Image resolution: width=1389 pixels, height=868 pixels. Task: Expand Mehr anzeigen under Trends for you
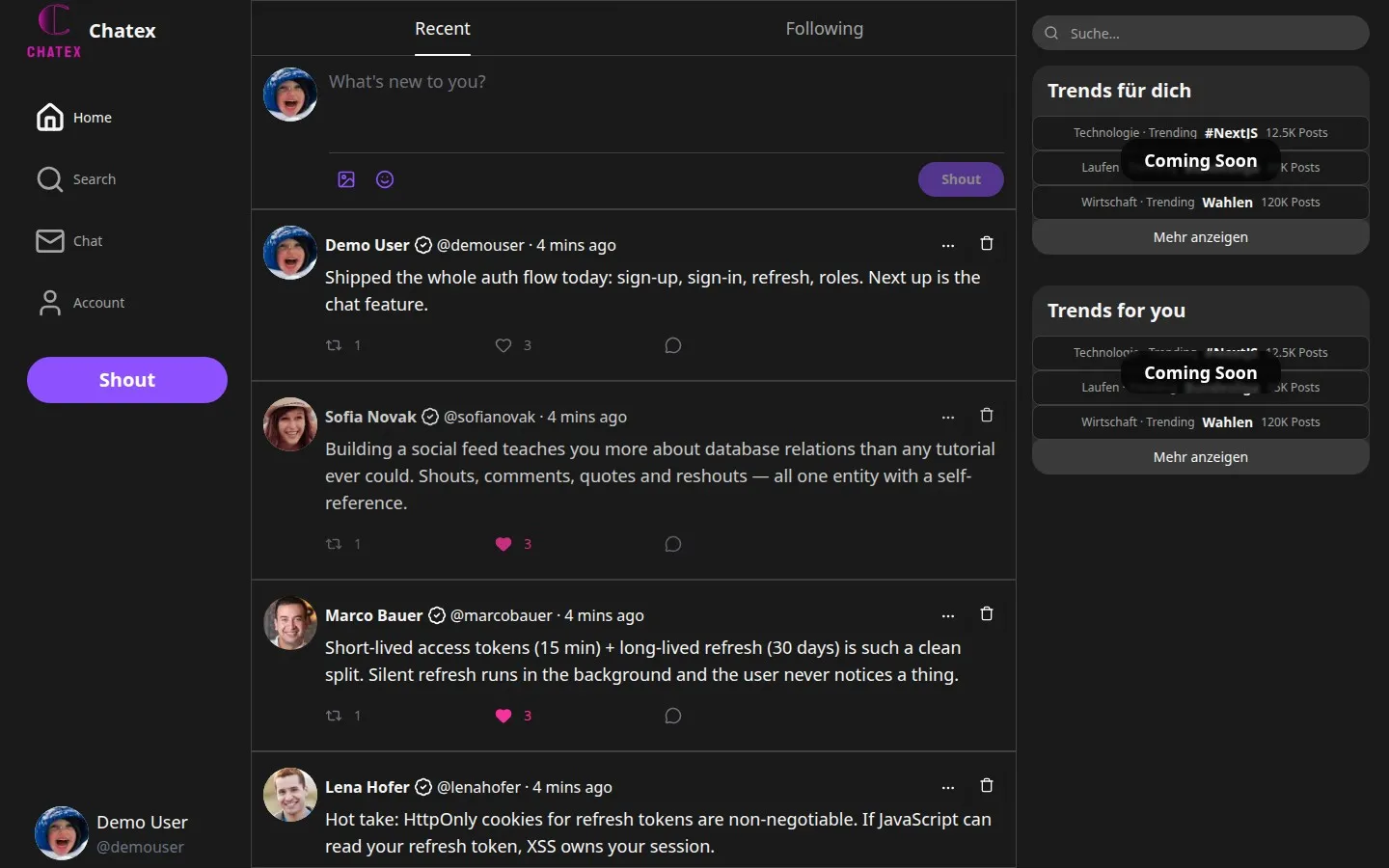(1201, 457)
